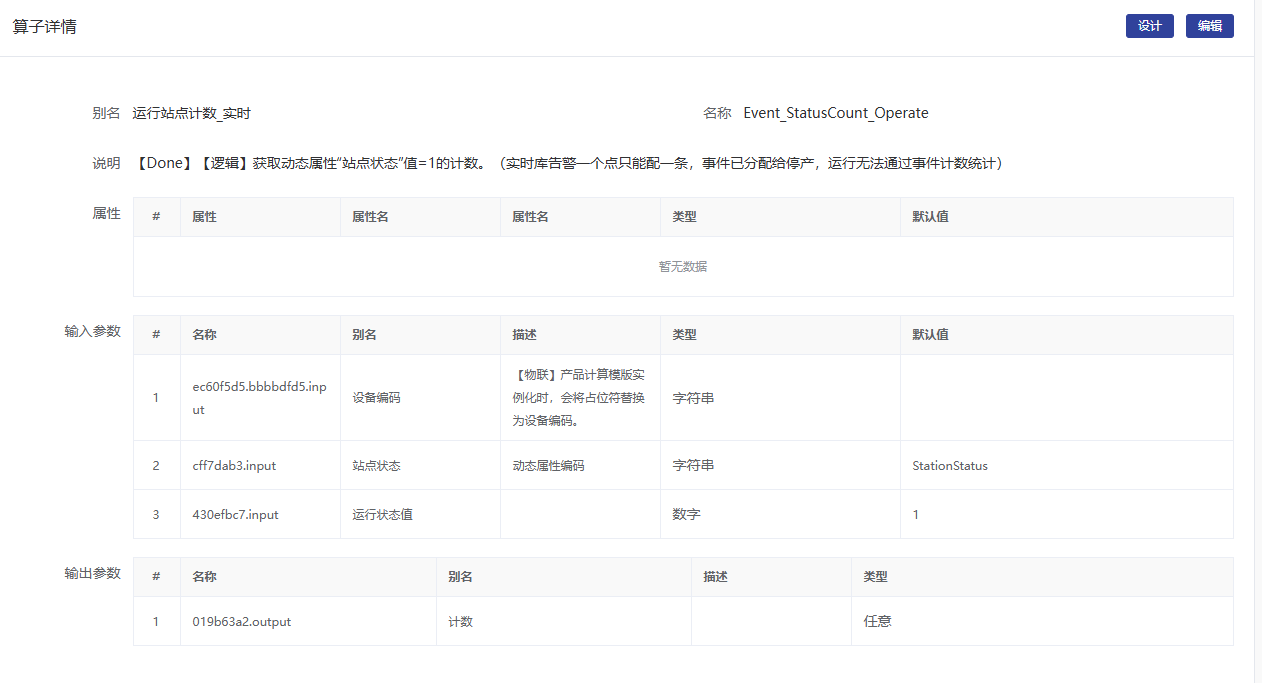Image resolution: width=1262 pixels, height=683 pixels.
Task: Click the 计数 alias in output parameters
Action: [461, 622]
